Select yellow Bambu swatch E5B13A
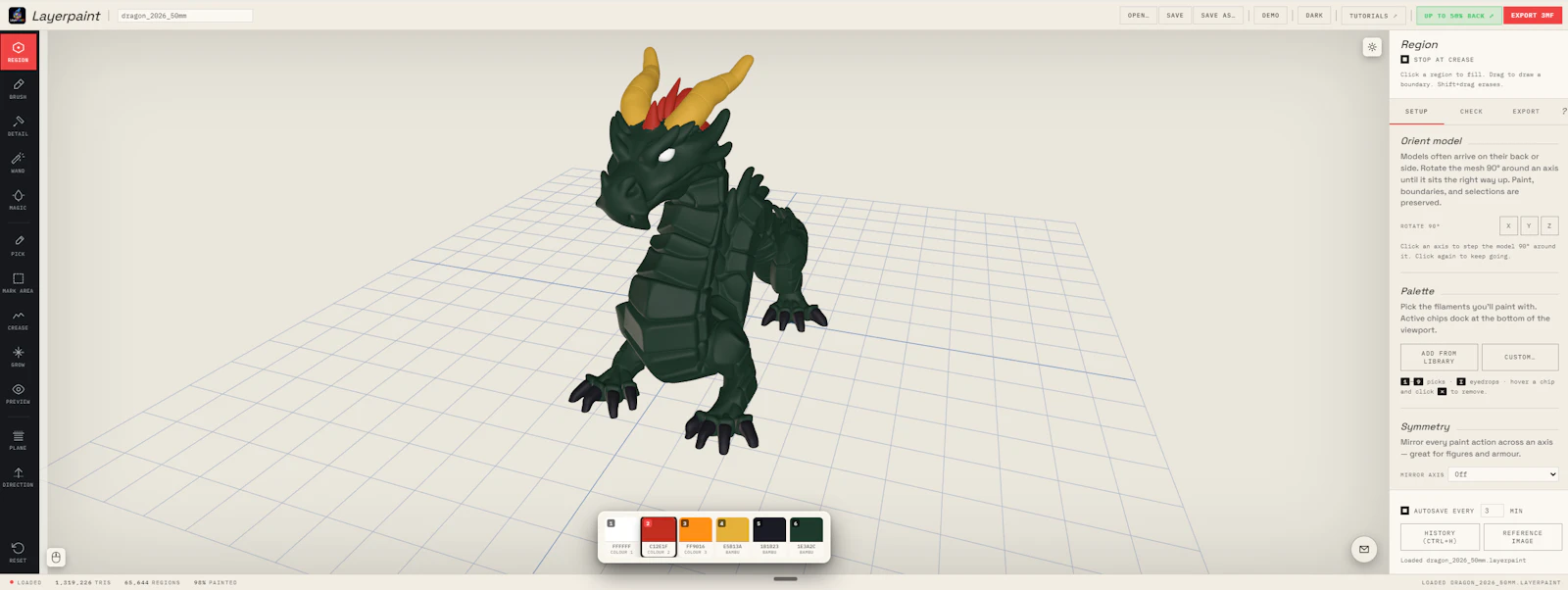The image size is (1568, 590). [x=732, y=537]
